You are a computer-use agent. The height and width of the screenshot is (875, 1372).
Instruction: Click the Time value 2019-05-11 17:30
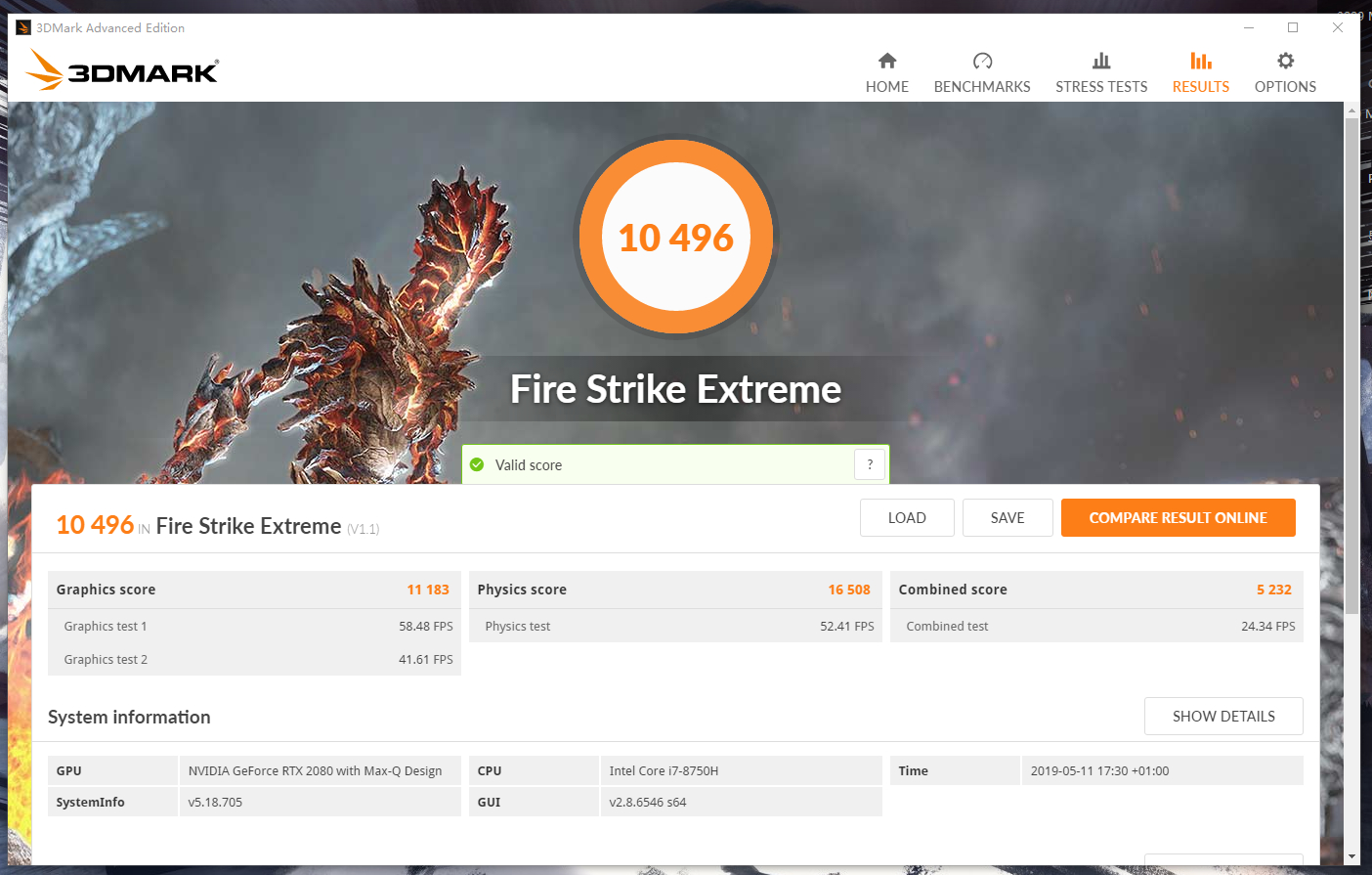click(x=1099, y=770)
